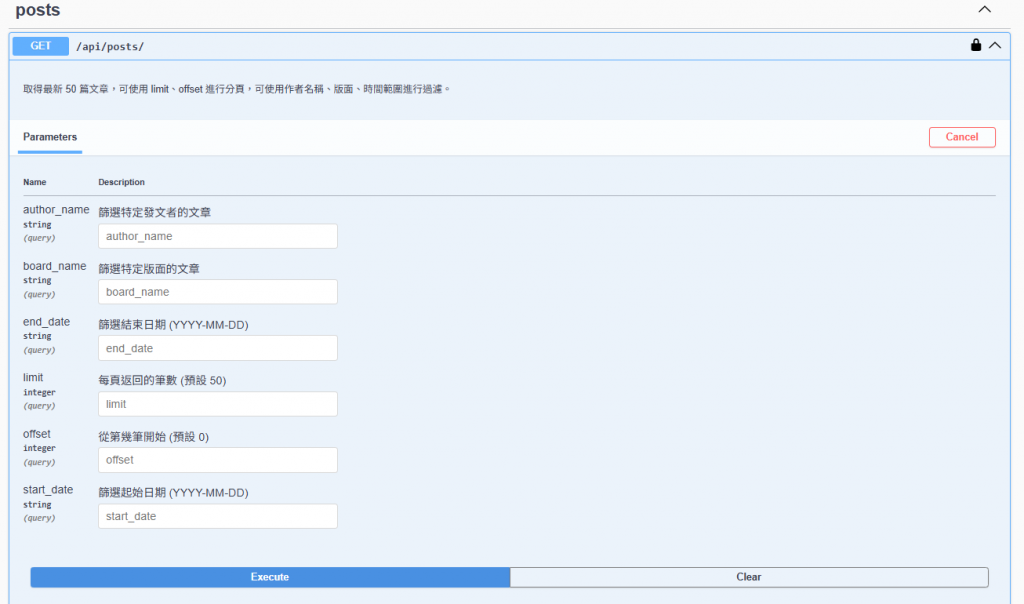The width and height of the screenshot is (1024, 604).
Task: Focus the end_date input field
Action: pos(217,348)
